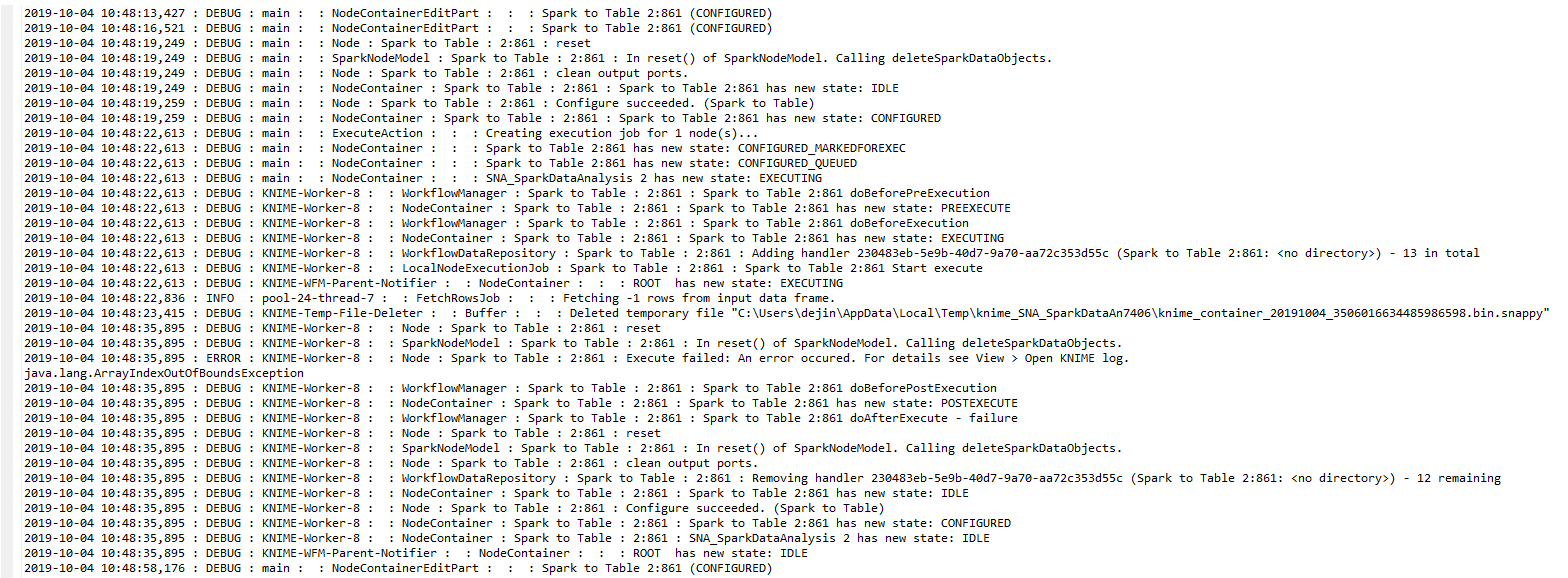Select the first log line timestamped 10:48:13,427
The width and height of the screenshot is (1568, 578).
(x=398, y=13)
